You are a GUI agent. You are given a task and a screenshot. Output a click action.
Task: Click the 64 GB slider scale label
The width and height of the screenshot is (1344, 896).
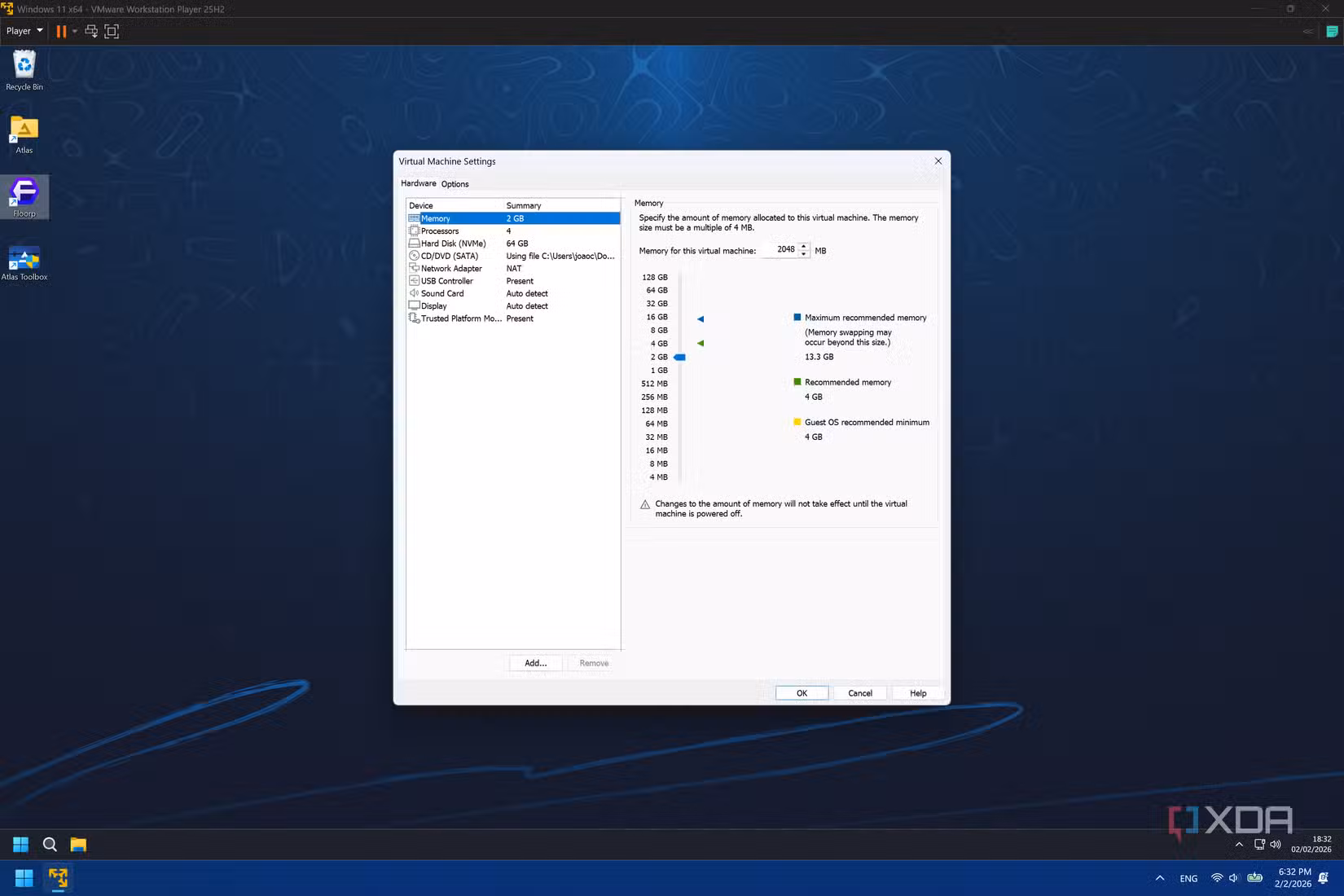coord(657,291)
